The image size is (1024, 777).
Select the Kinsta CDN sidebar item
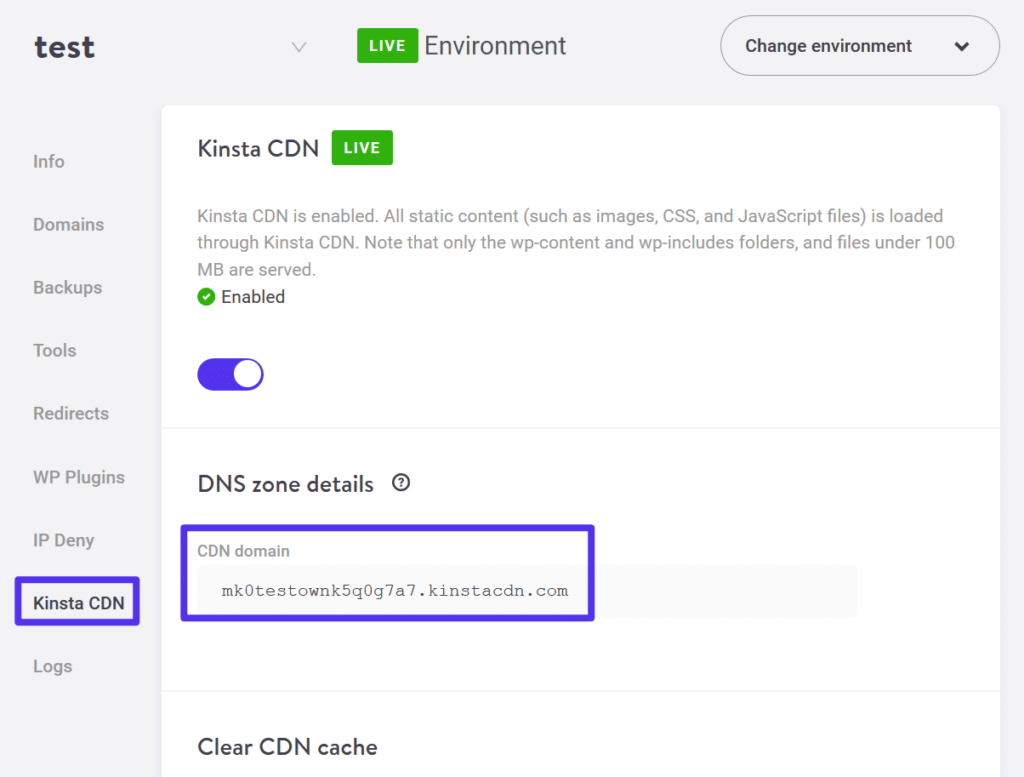(x=76, y=602)
